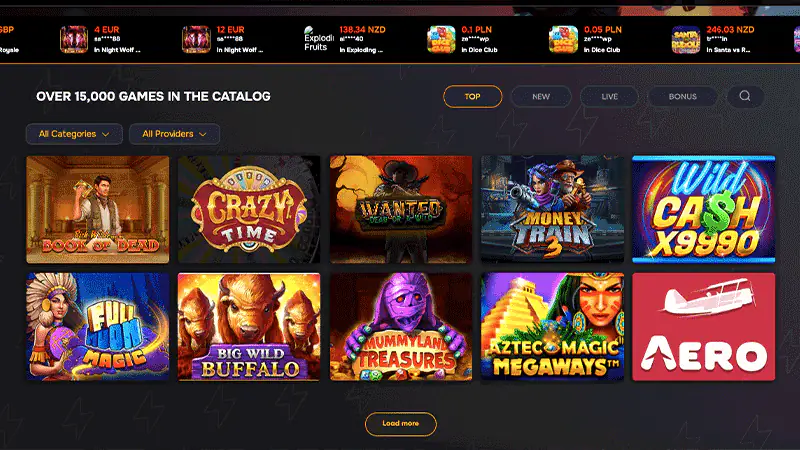Expand the All Categories dropdown
The height and width of the screenshot is (450, 800).
point(74,134)
